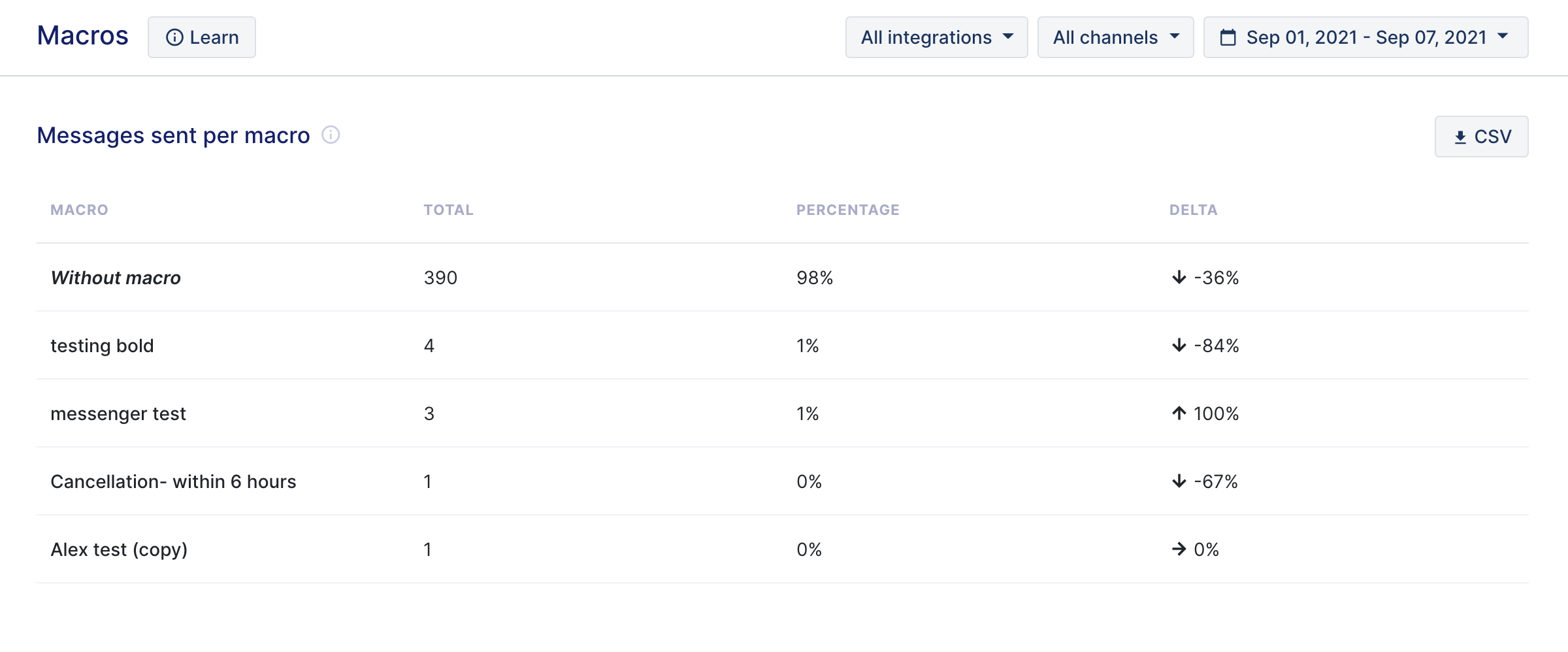Click down arrow icon beside -84%

pos(1179,346)
